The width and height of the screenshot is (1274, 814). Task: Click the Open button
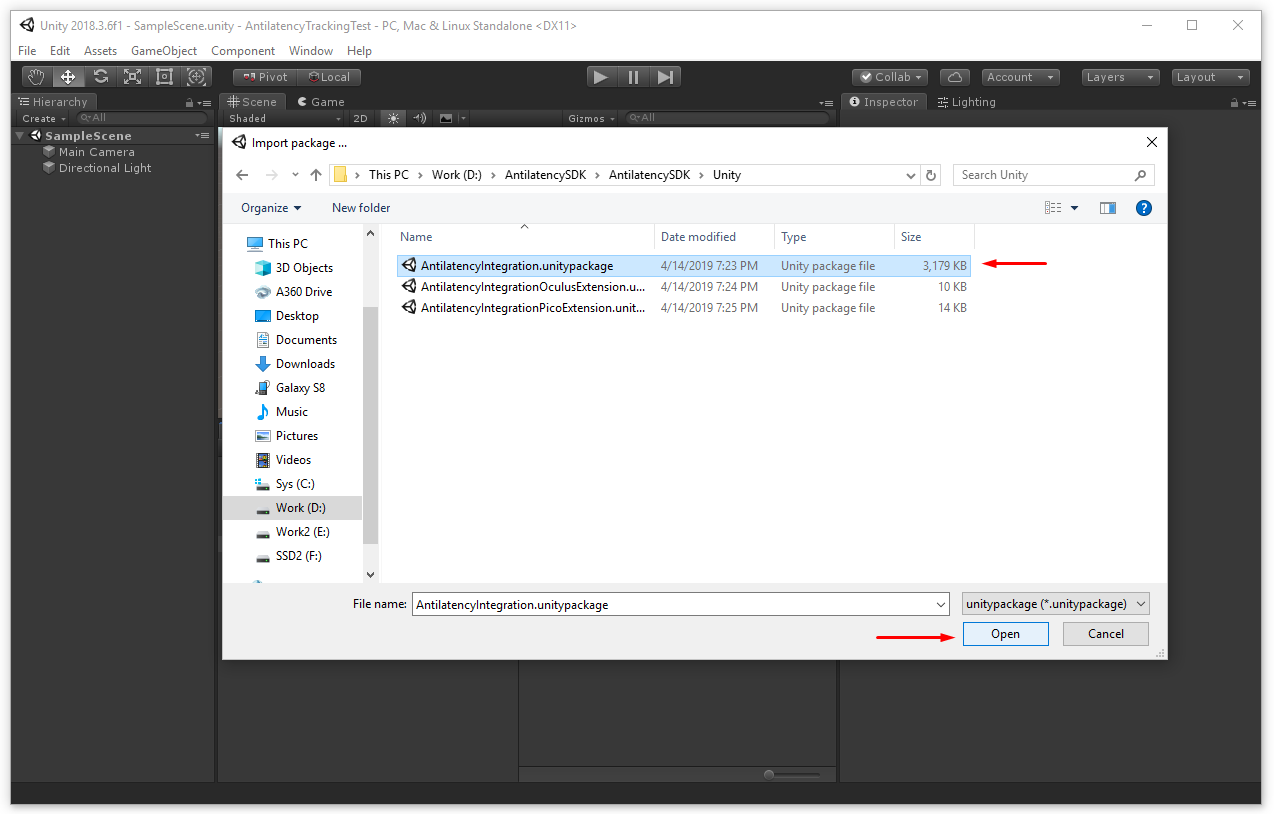[1006, 634]
